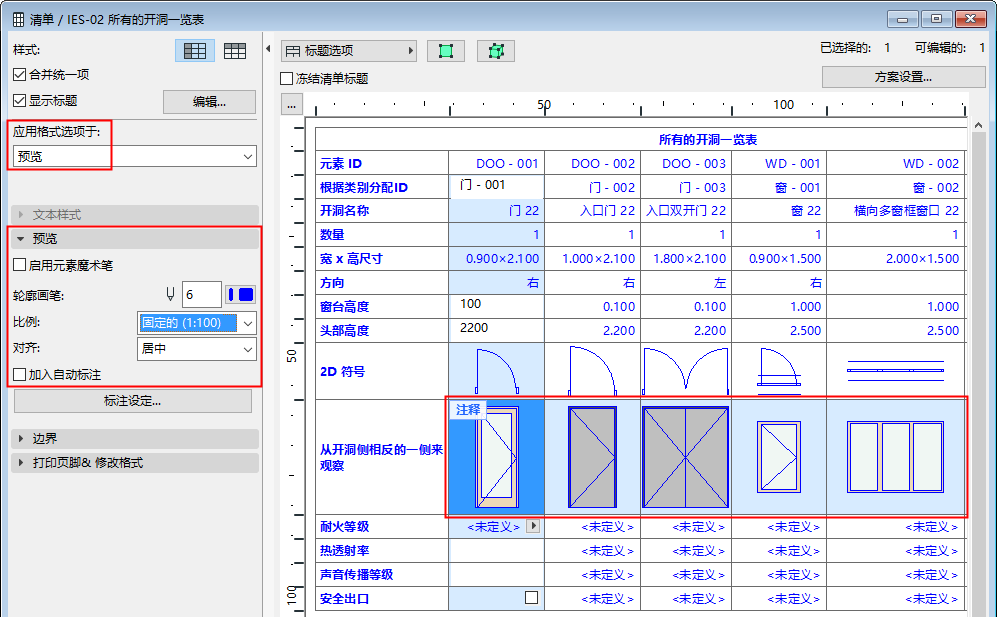
Task: Click the 标注设定... button
Action: point(132,401)
